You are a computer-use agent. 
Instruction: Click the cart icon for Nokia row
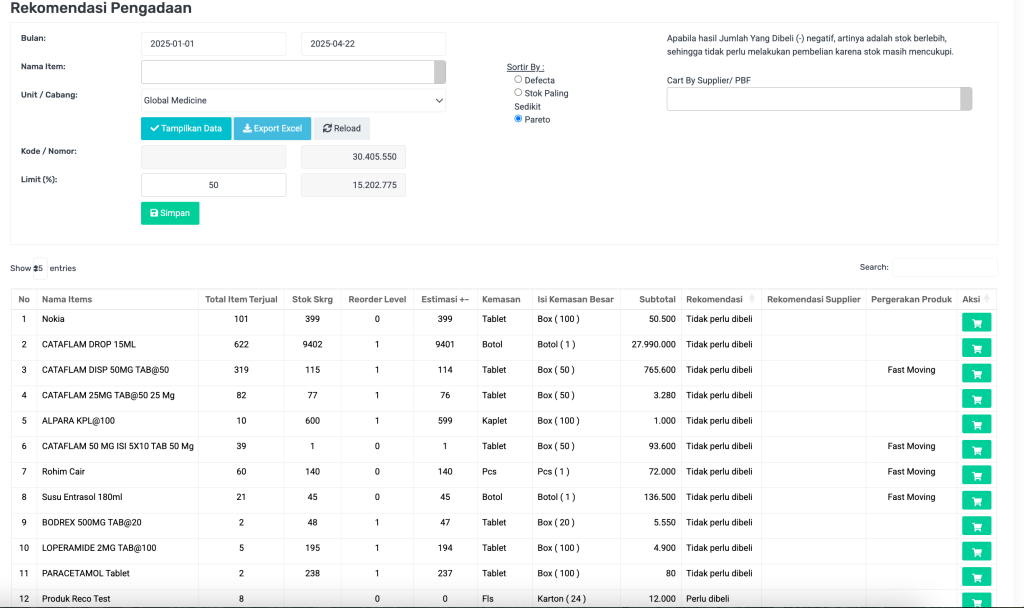[x=976, y=322]
